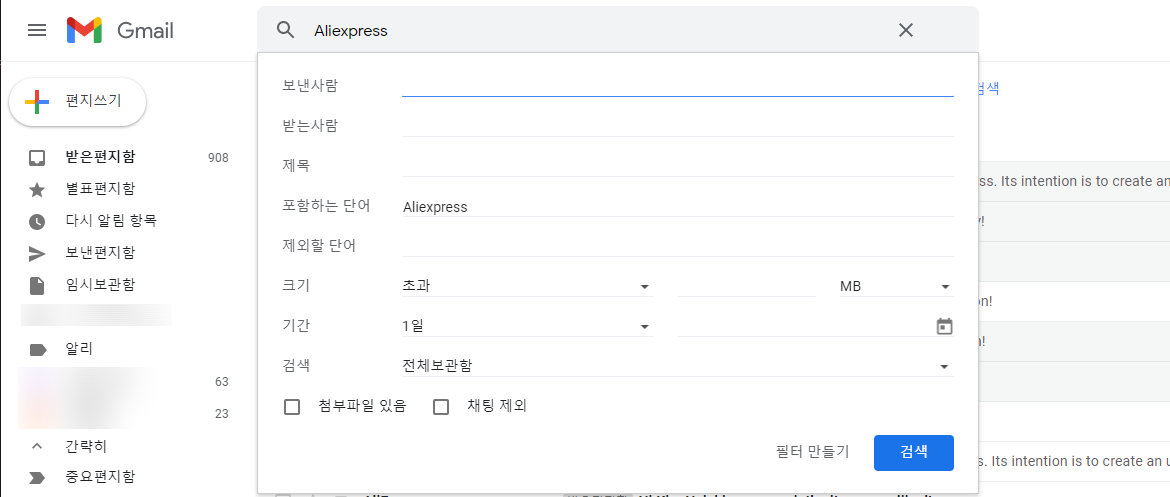Click the 받는사람 recipient input field
Image resolution: width=1170 pixels, height=497 pixels.
678,125
